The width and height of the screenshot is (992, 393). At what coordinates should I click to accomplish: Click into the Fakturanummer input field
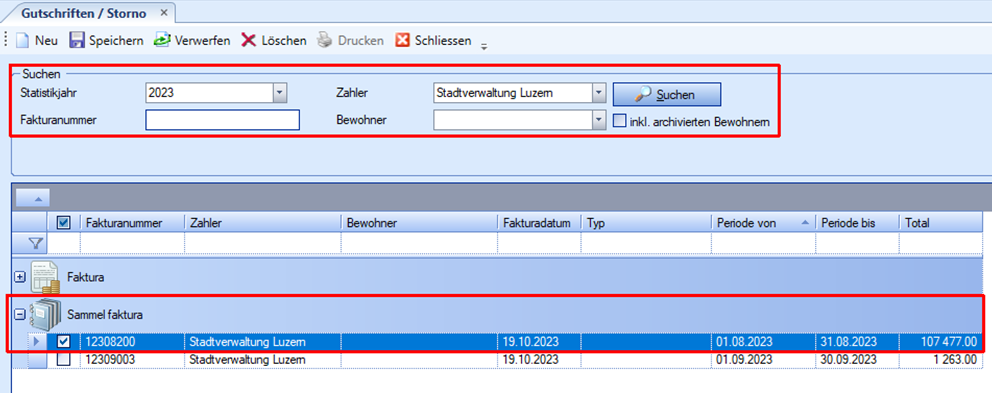click(x=222, y=120)
